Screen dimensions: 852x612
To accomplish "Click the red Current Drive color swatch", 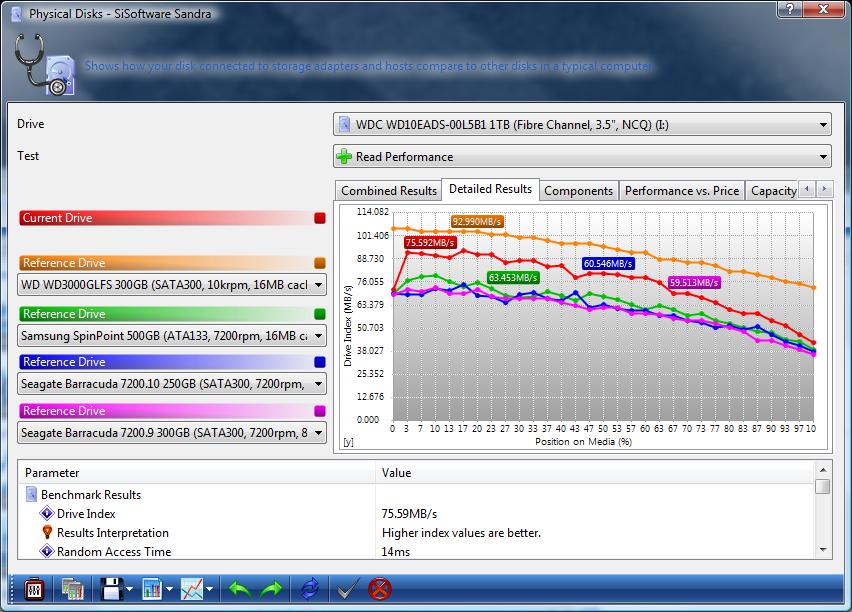I will pos(320,218).
